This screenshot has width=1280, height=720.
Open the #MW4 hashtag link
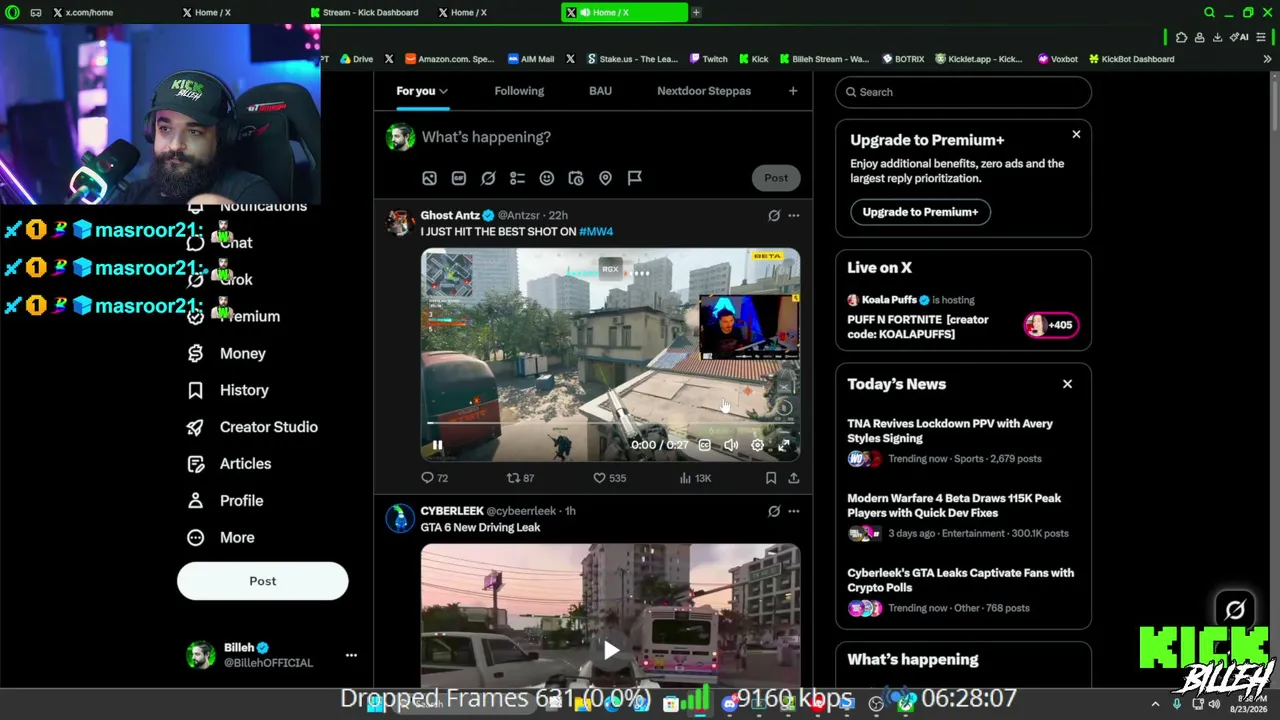(x=596, y=232)
